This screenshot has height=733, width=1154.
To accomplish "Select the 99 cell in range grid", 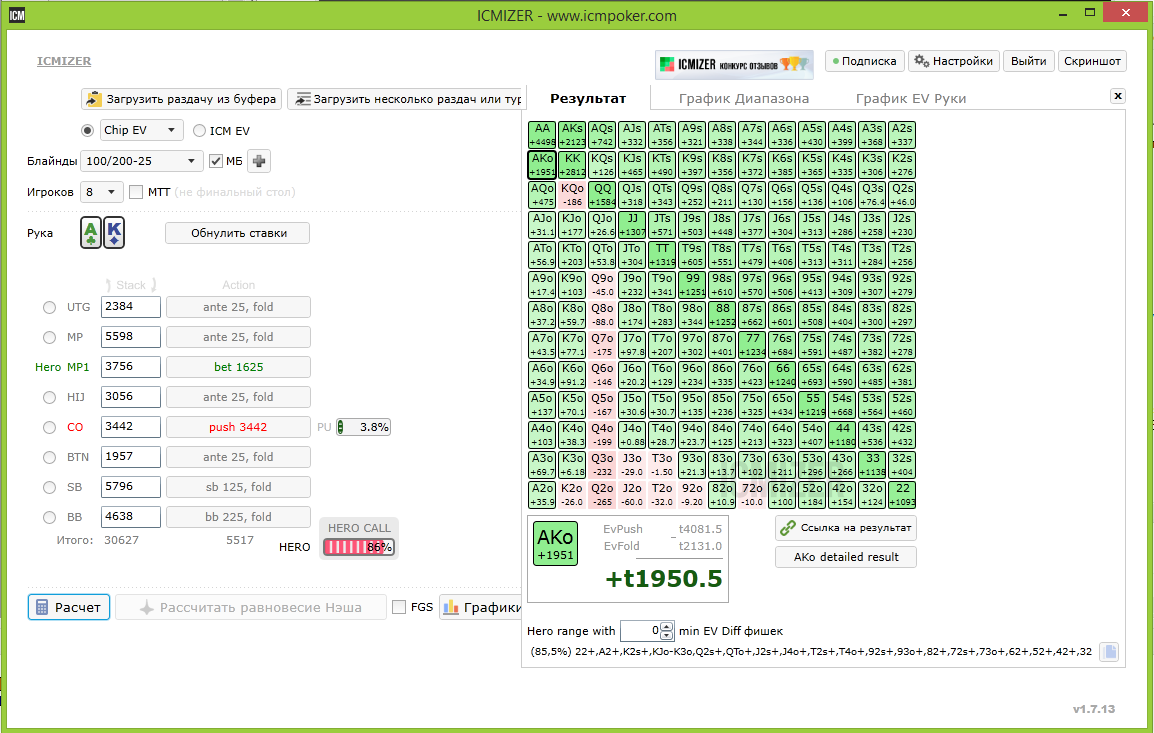I will [x=693, y=286].
